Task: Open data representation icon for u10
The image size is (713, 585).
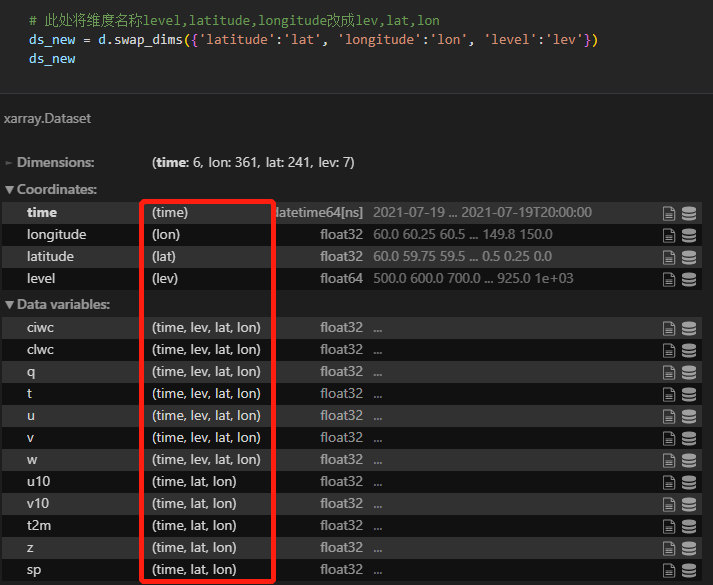Action: [689, 482]
